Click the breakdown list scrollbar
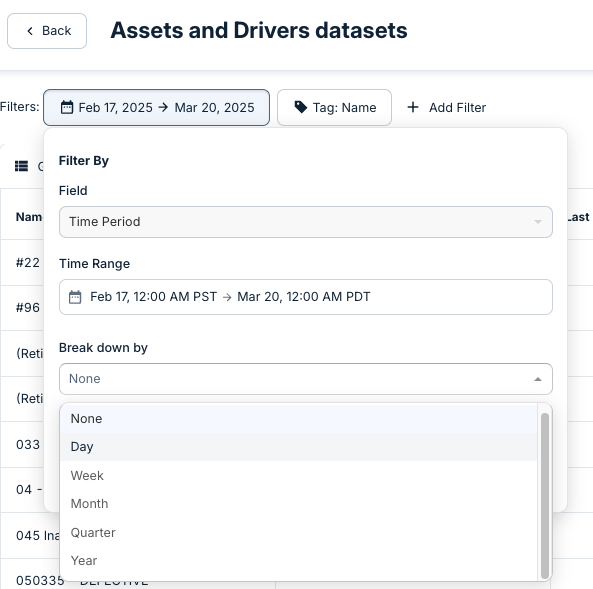593x589 pixels. pyautogui.click(x=545, y=496)
